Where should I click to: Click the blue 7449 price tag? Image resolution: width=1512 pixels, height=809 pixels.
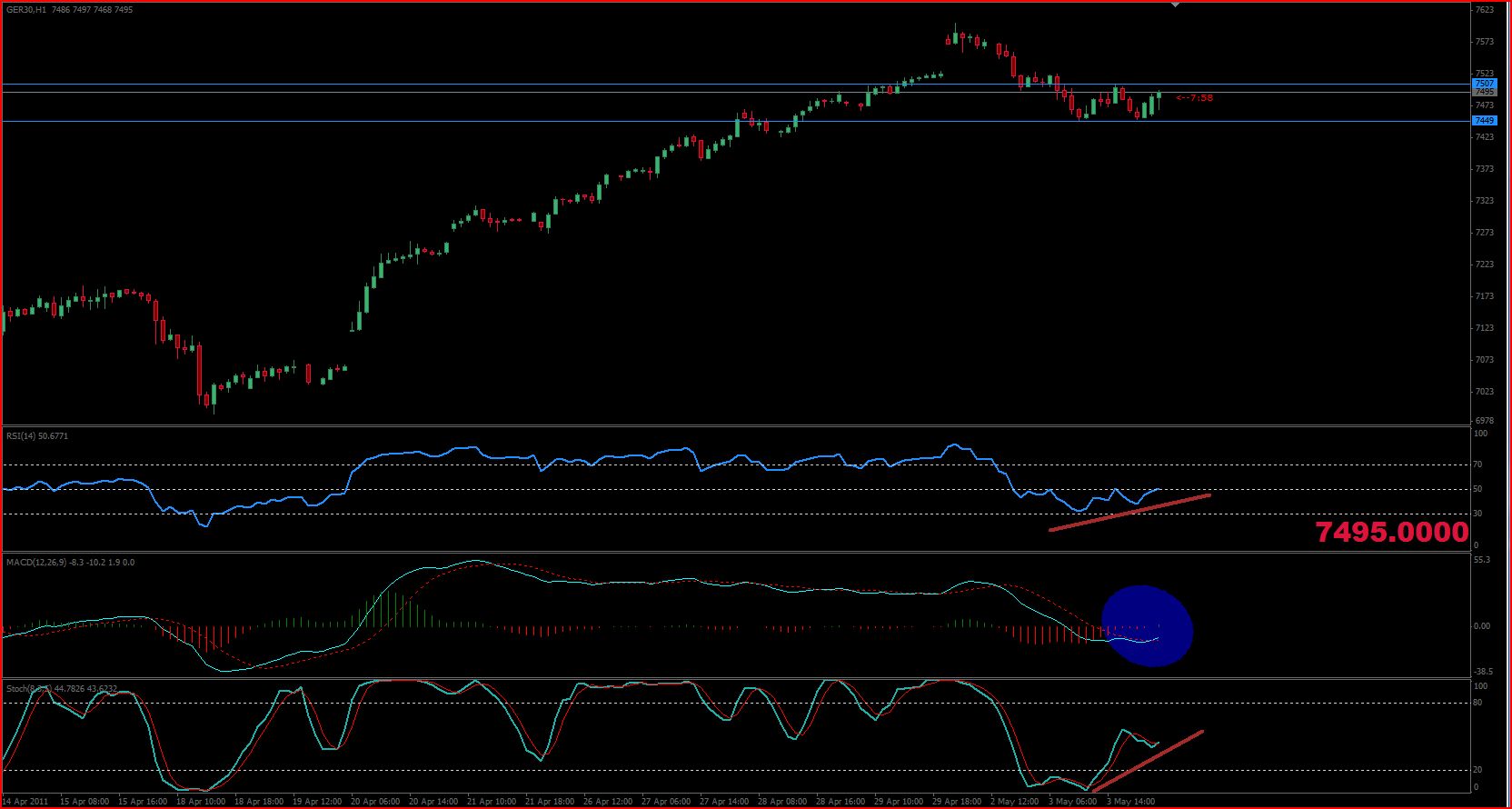point(1484,121)
